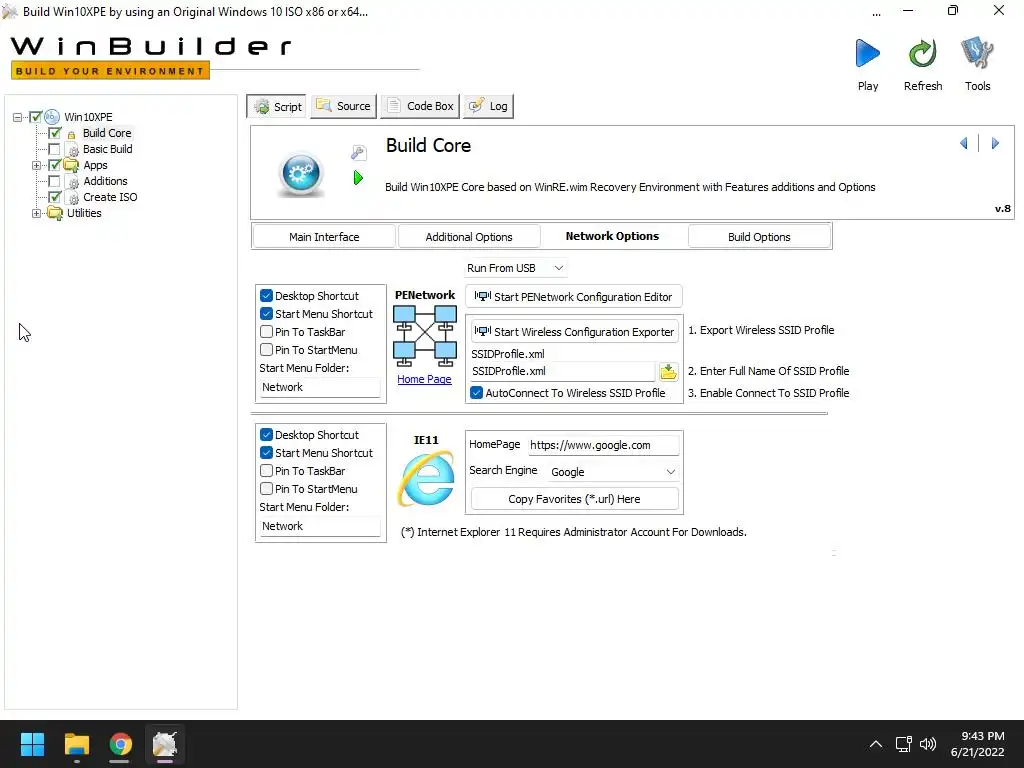This screenshot has width=1024, height=768.
Task: Click the wrench edit script icon
Action: 358,153
